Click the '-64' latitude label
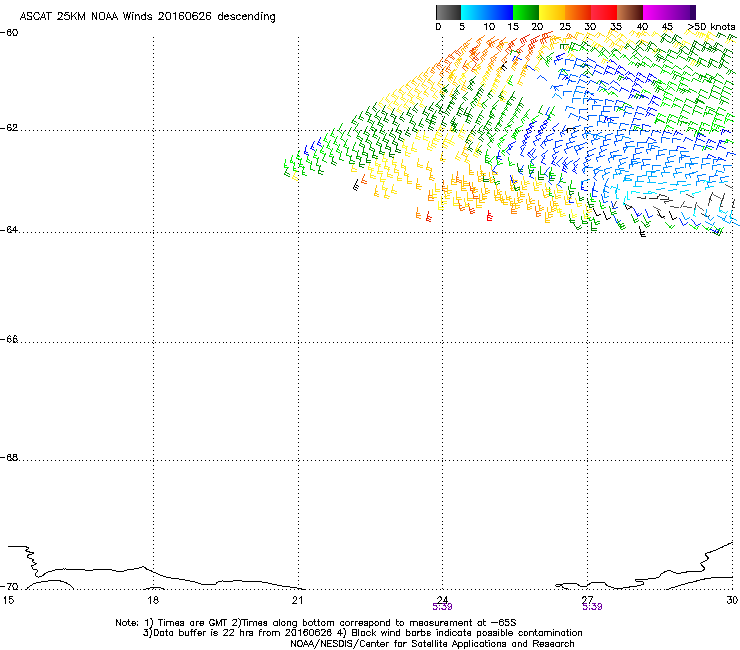Screen dimensions: 740x650 pyautogui.click(x=9, y=230)
